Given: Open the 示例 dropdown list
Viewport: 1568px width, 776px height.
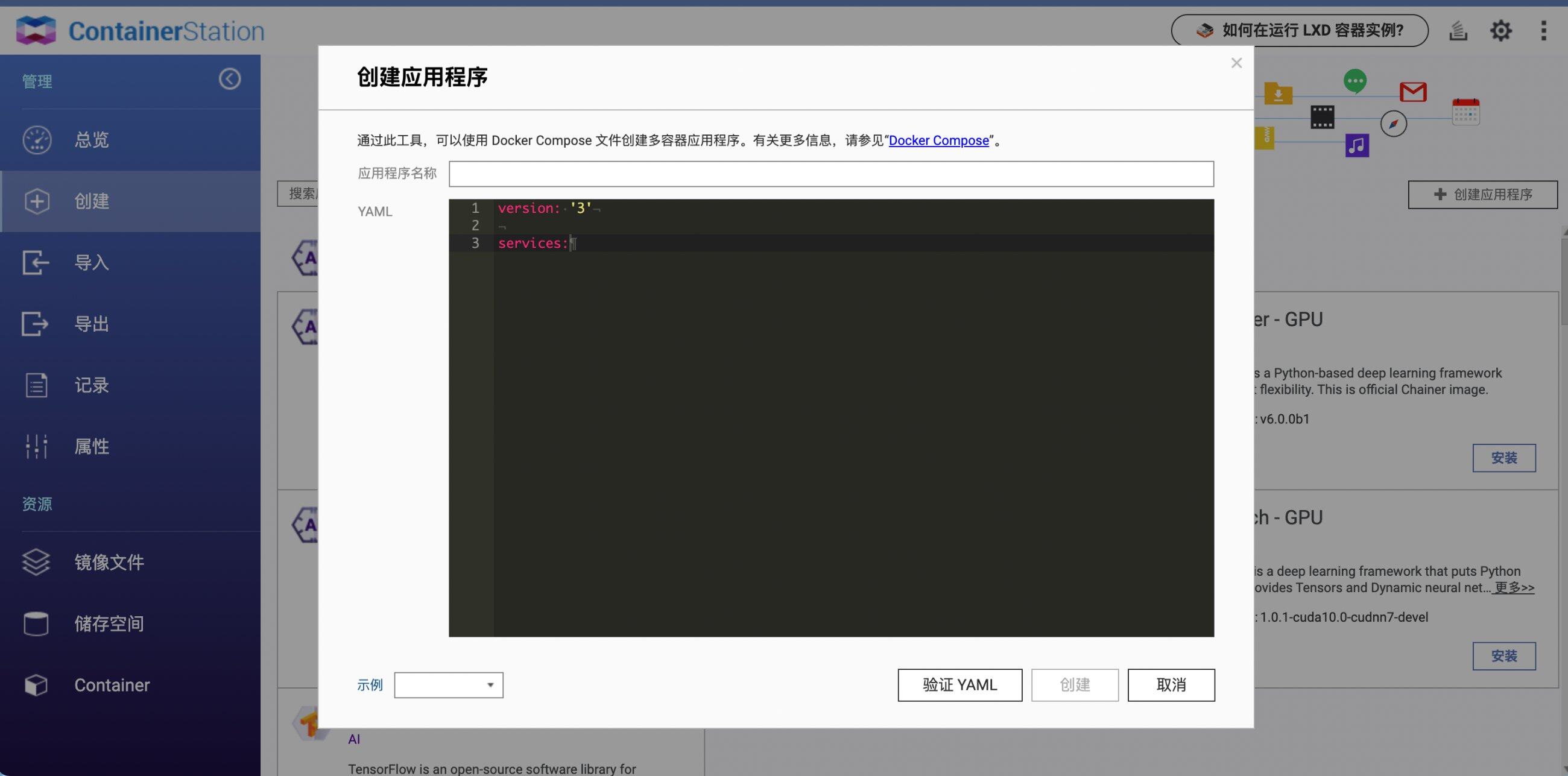Looking at the screenshot, I should [x=449, y=686].
